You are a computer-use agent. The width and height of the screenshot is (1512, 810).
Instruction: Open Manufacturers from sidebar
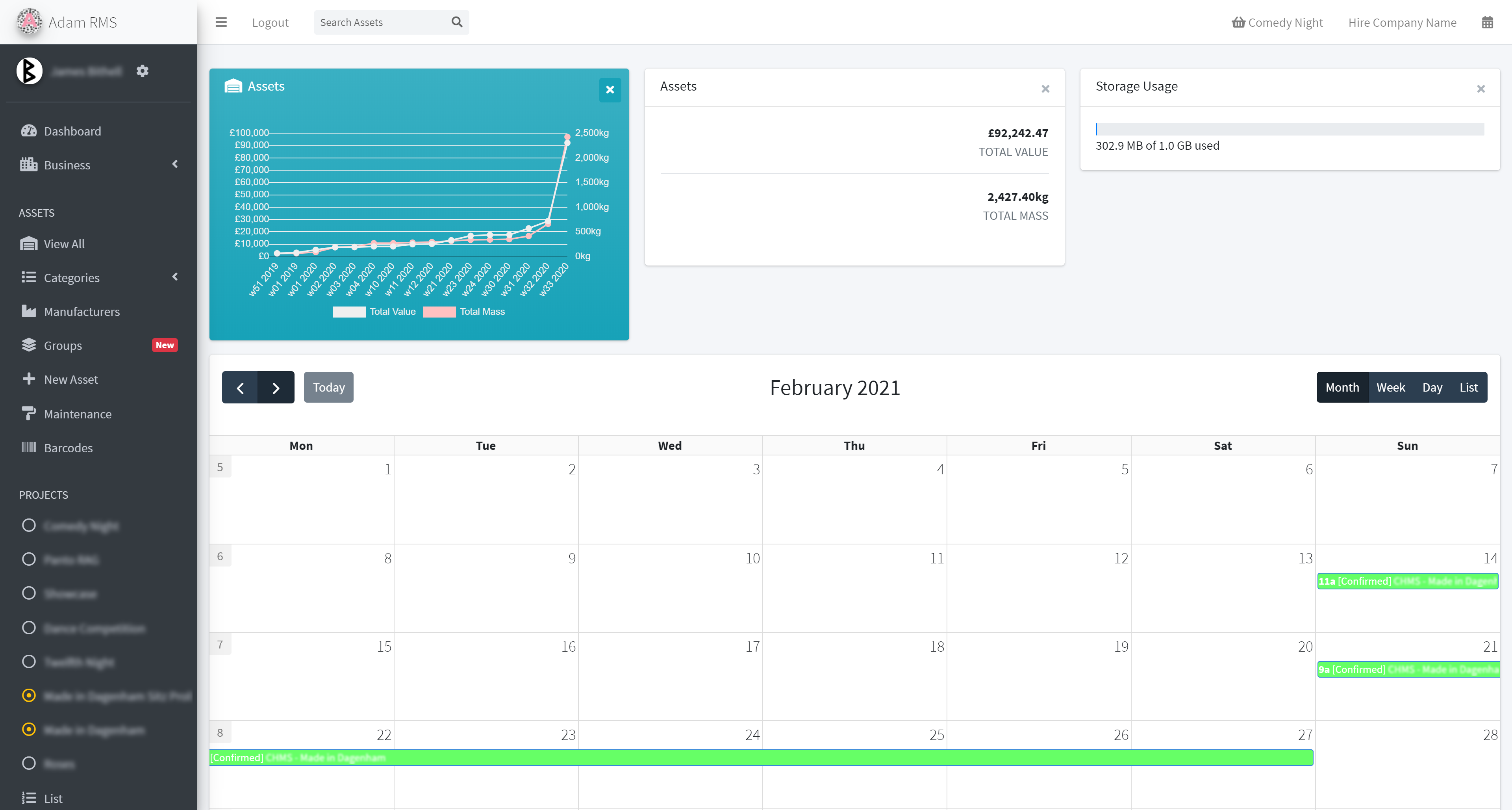coord(82,311)
